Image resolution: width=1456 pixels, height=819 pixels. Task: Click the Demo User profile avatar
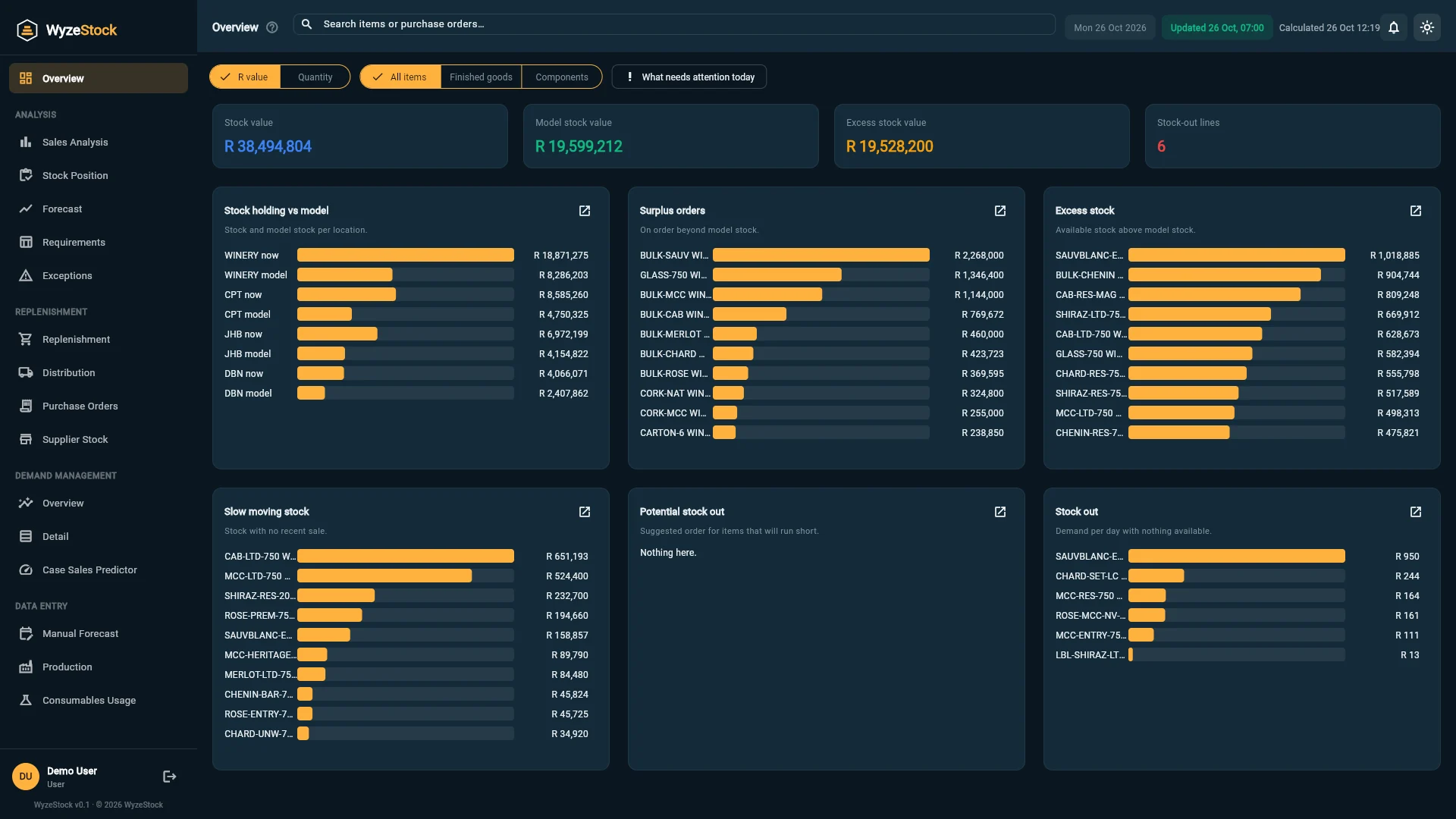click(26, 777)
